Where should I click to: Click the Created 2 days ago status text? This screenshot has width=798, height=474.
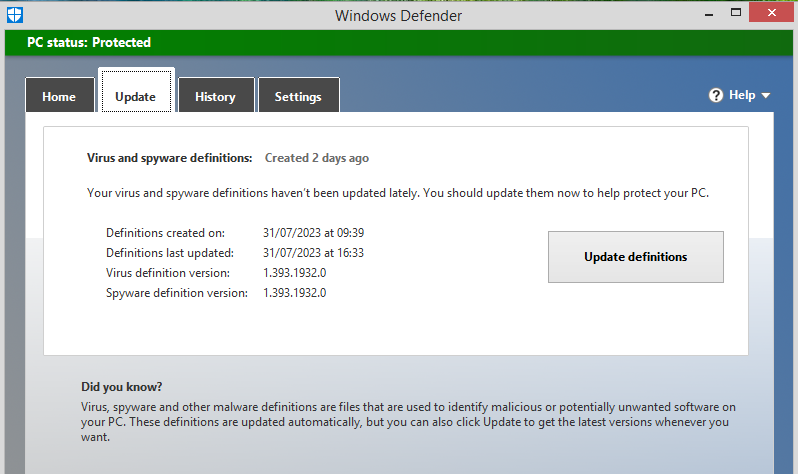[317, 158]
